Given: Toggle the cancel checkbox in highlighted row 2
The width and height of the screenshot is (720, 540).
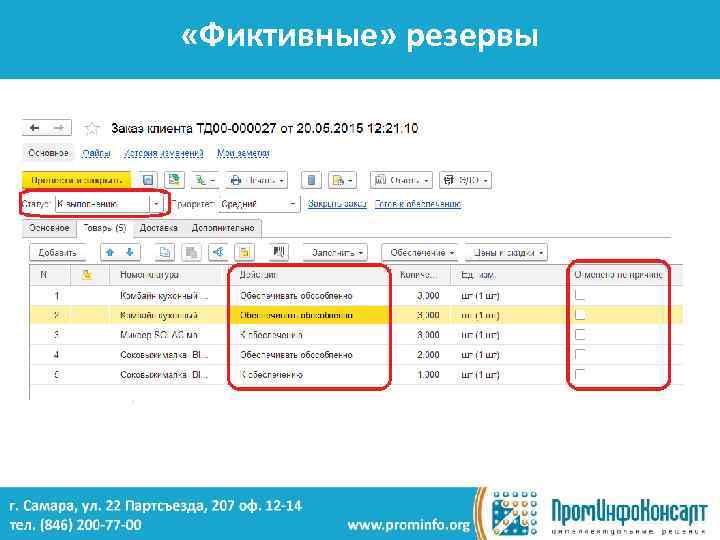Looking at the screenshot, I should (579, 315).
